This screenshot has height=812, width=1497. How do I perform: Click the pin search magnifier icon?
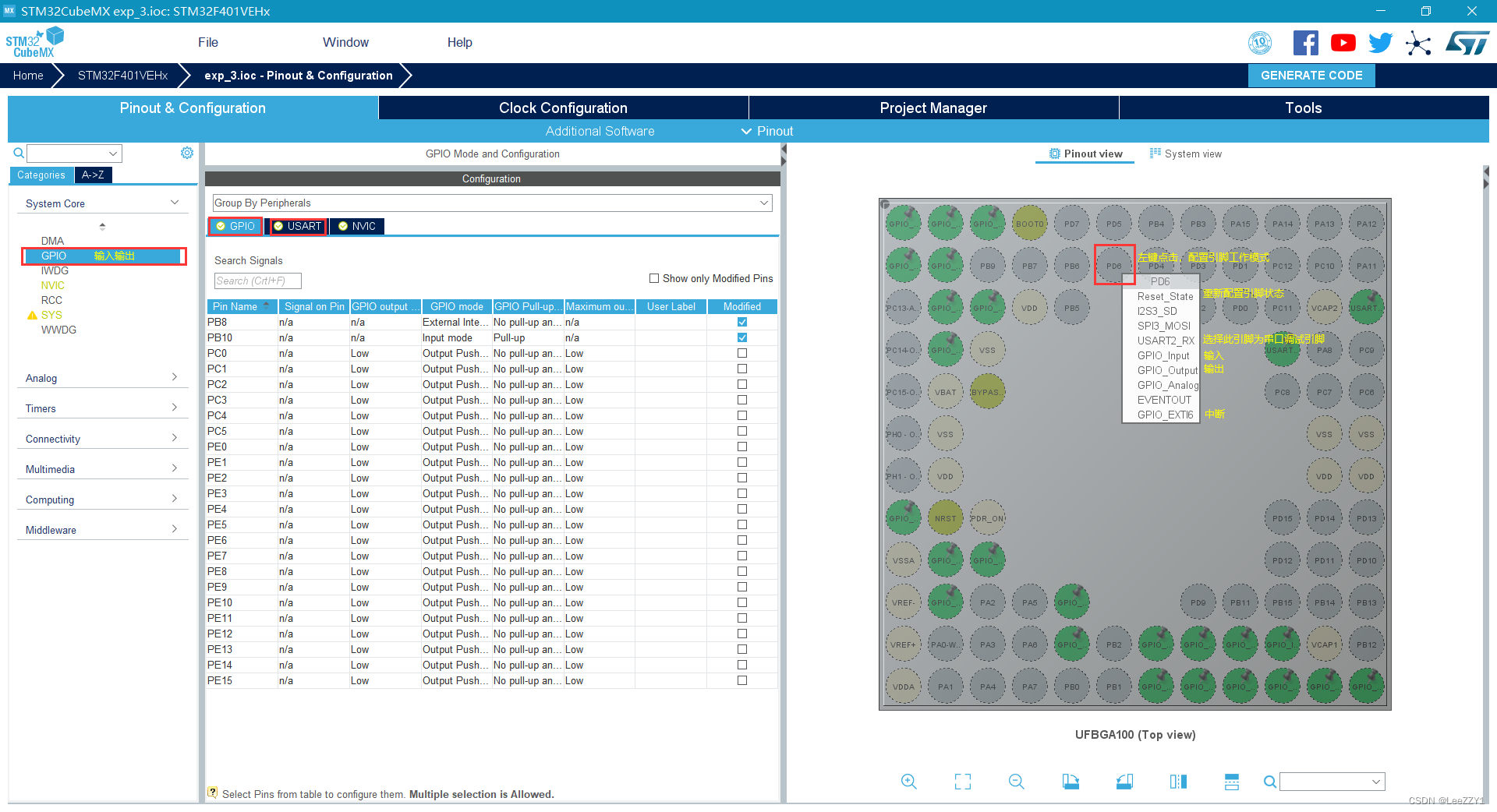point(1269,782)
